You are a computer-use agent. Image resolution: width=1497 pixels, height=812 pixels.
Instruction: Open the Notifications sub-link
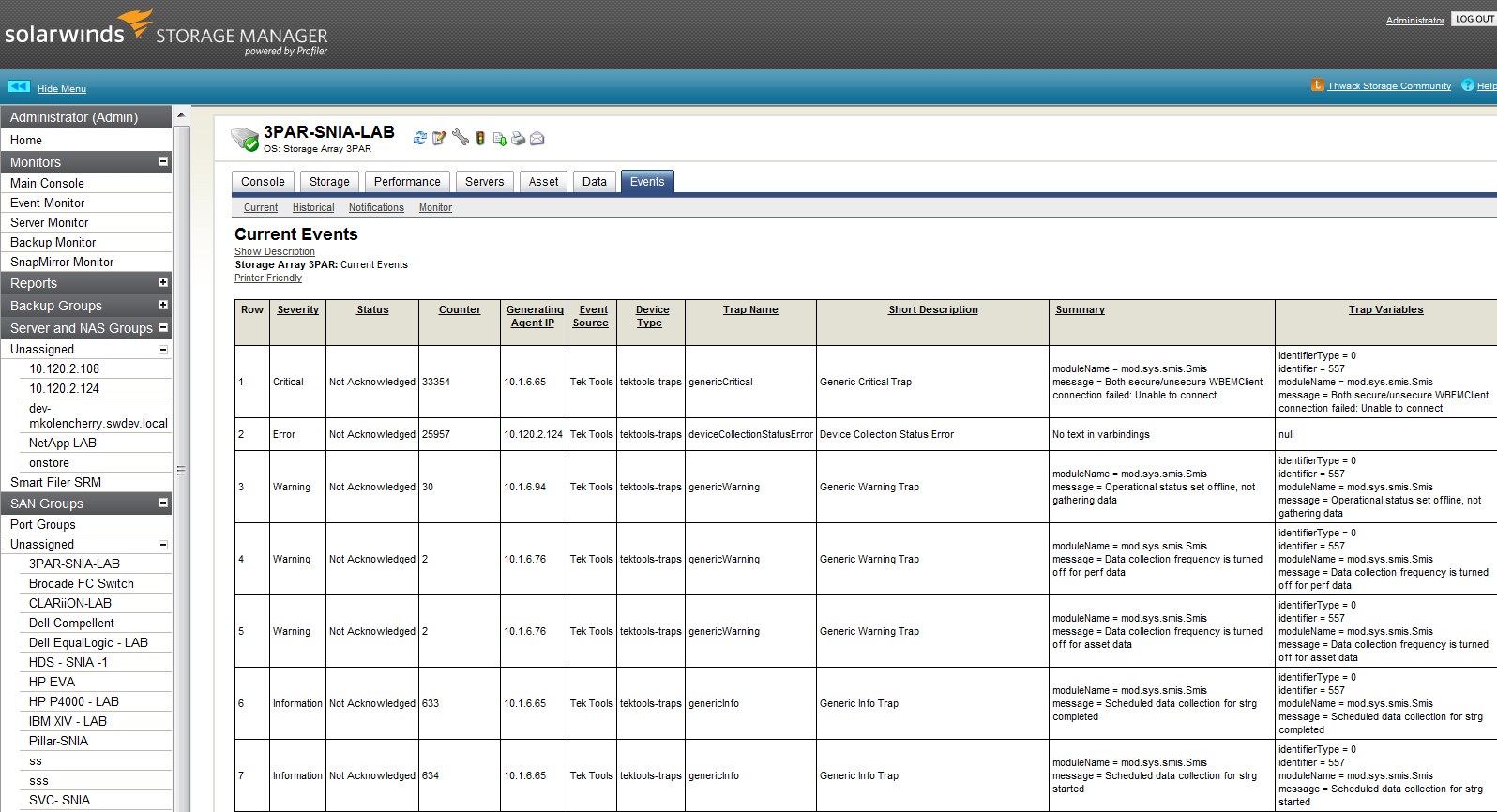[x=376, y=208]
